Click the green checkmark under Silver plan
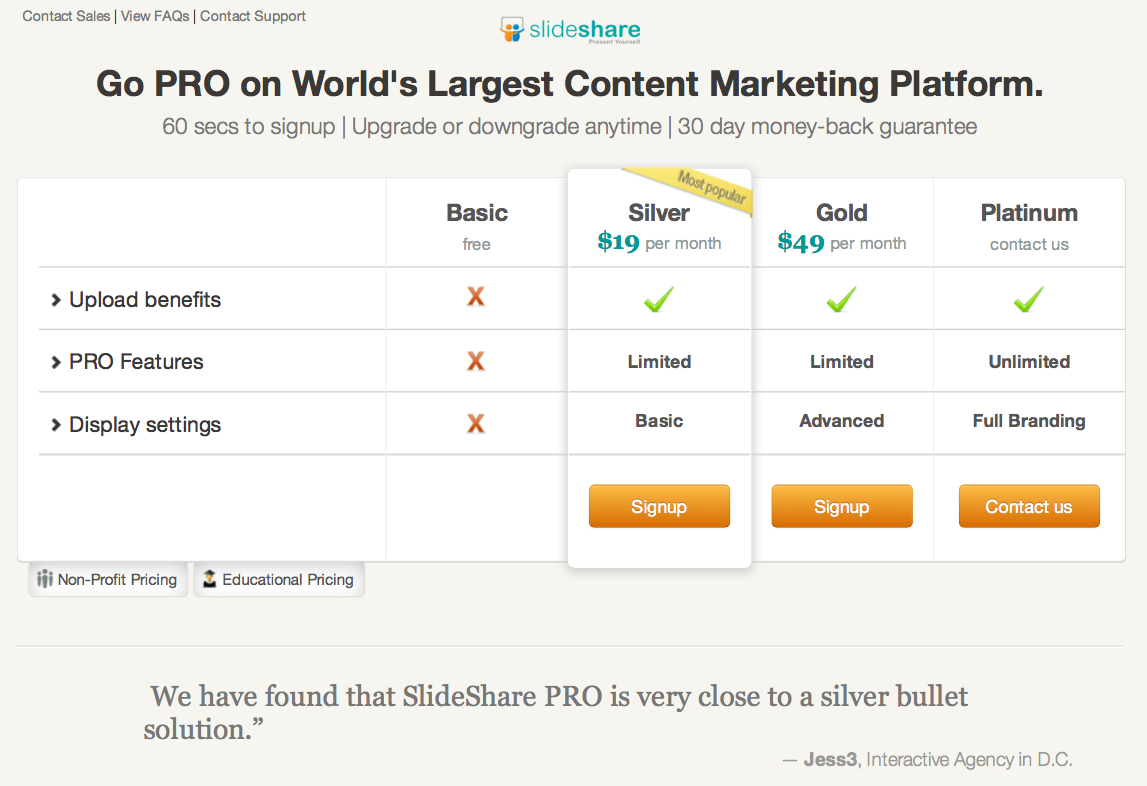The height and width of the screenshot is (786, 1147). (658, 299)
